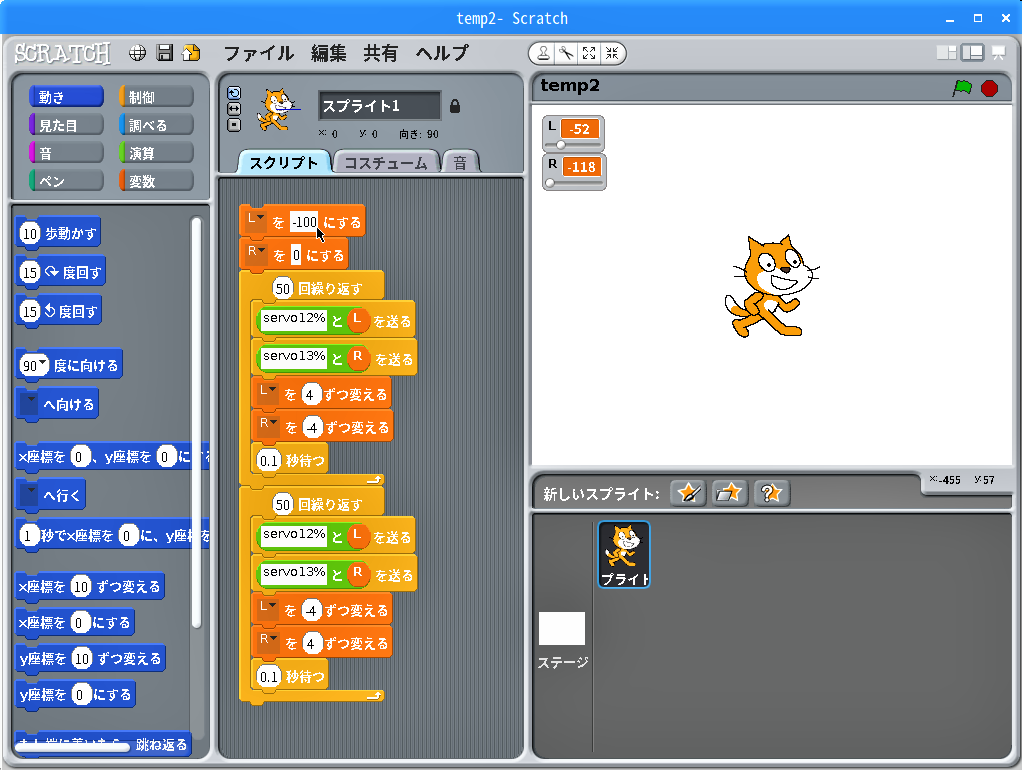
Task: Click the スプライト1 name field
Action: pos(379,106)
